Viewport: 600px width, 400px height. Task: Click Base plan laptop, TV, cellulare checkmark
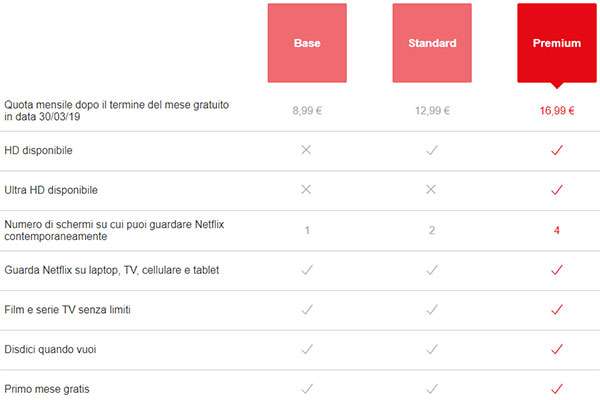[307, 270]
